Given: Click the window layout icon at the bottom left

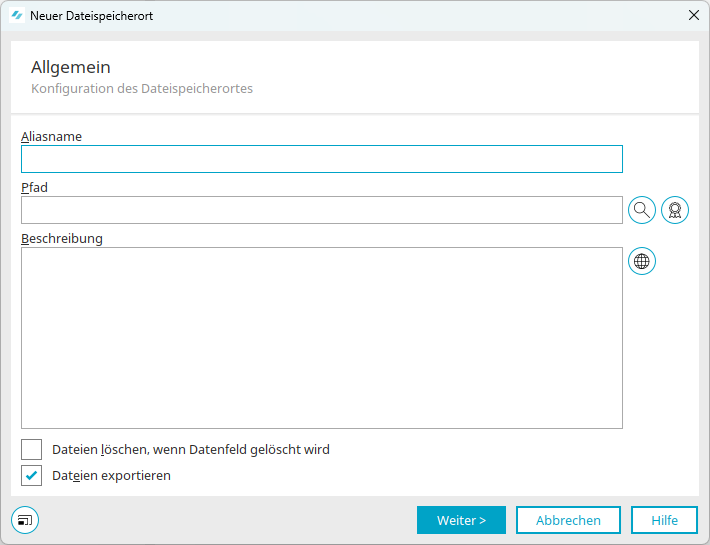Looking at the screenshot, I should coord(25,520).
